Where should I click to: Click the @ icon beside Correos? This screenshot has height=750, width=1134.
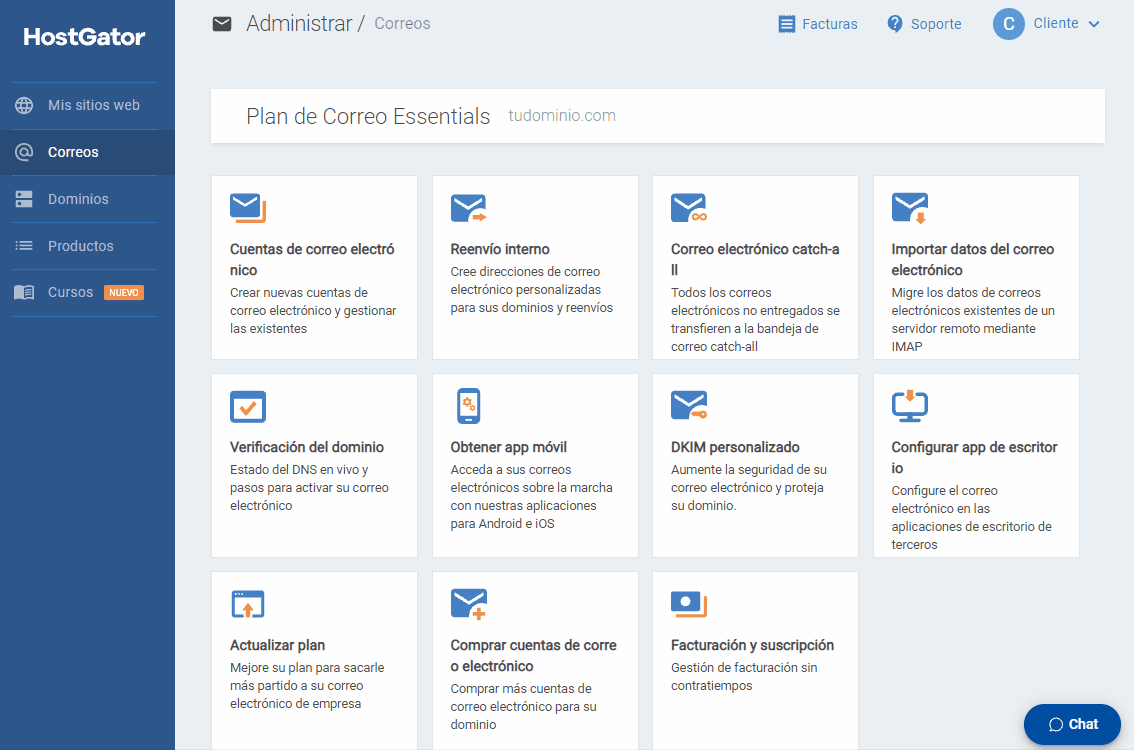pyautogui.click(x=24, y=152)
